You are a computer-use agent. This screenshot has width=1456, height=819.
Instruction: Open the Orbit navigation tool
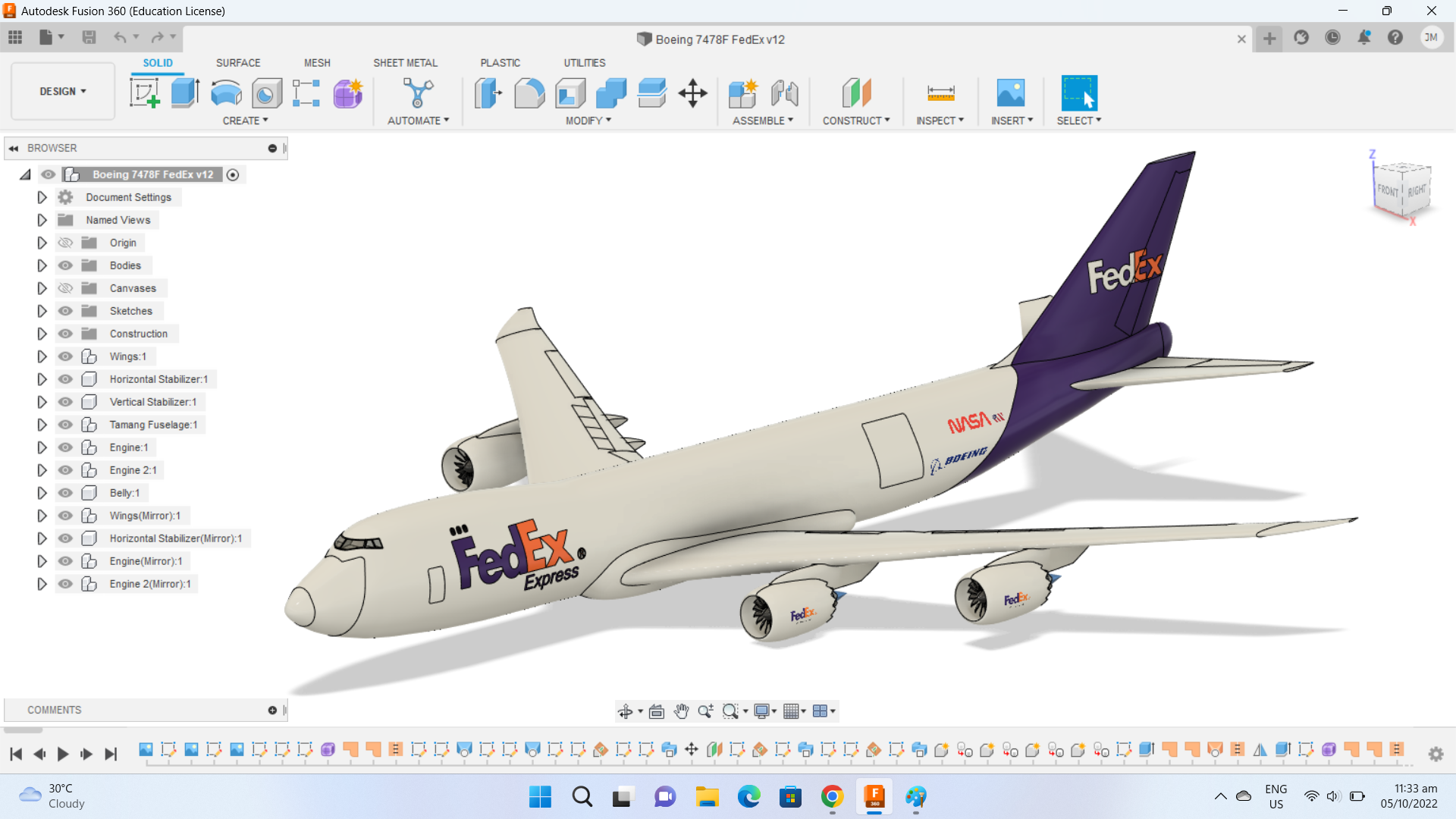pos(625,711)
